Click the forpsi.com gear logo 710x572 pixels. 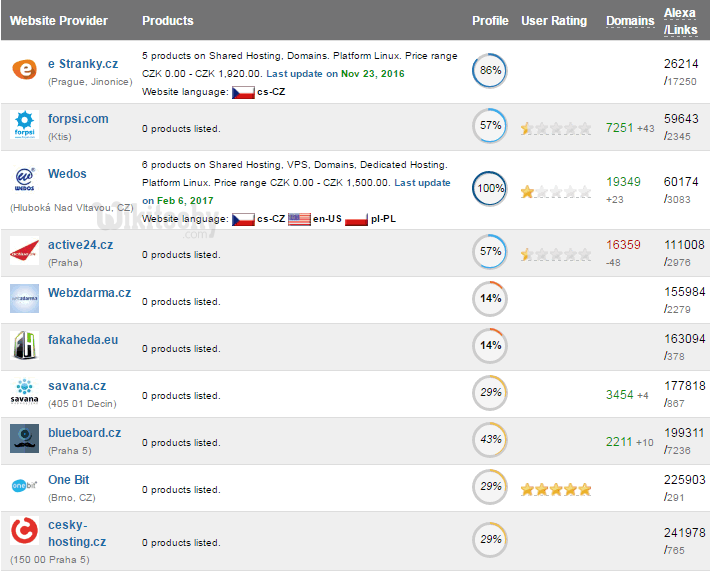click(24, 125)
